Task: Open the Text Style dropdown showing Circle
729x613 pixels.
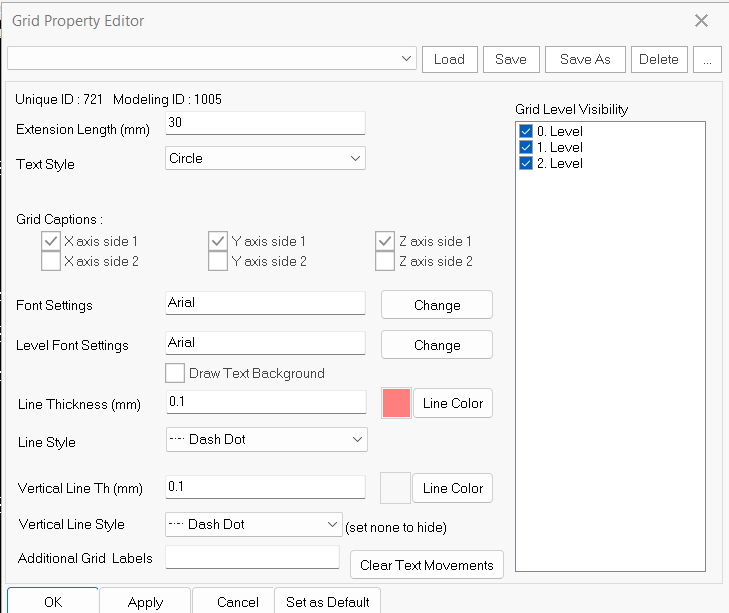Action: coord(265,158)
